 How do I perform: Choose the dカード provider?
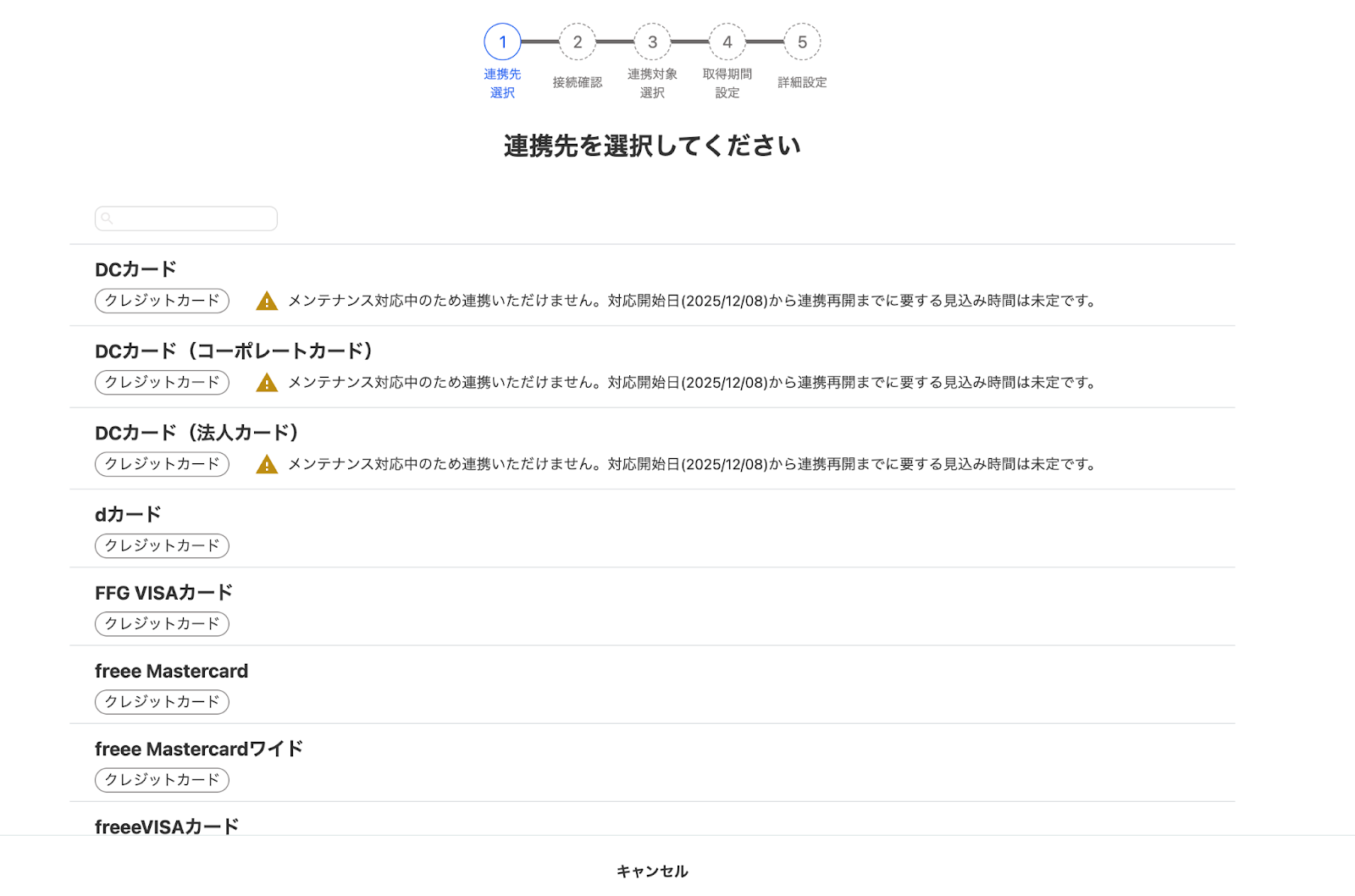point(652,528)
